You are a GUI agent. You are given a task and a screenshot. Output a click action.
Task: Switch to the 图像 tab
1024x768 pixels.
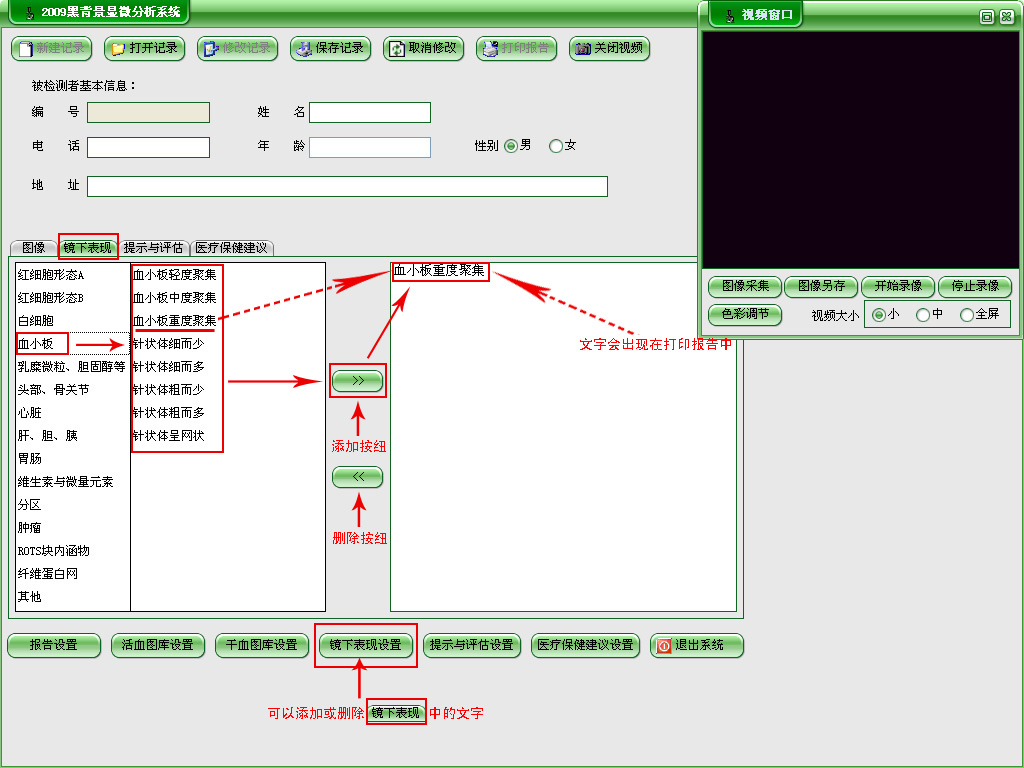[33, 248]
